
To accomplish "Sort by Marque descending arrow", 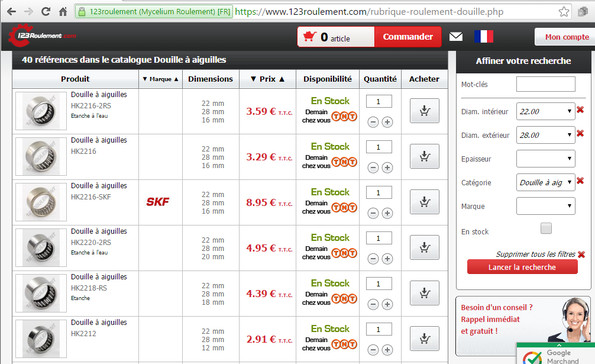I will click(145, 79).
